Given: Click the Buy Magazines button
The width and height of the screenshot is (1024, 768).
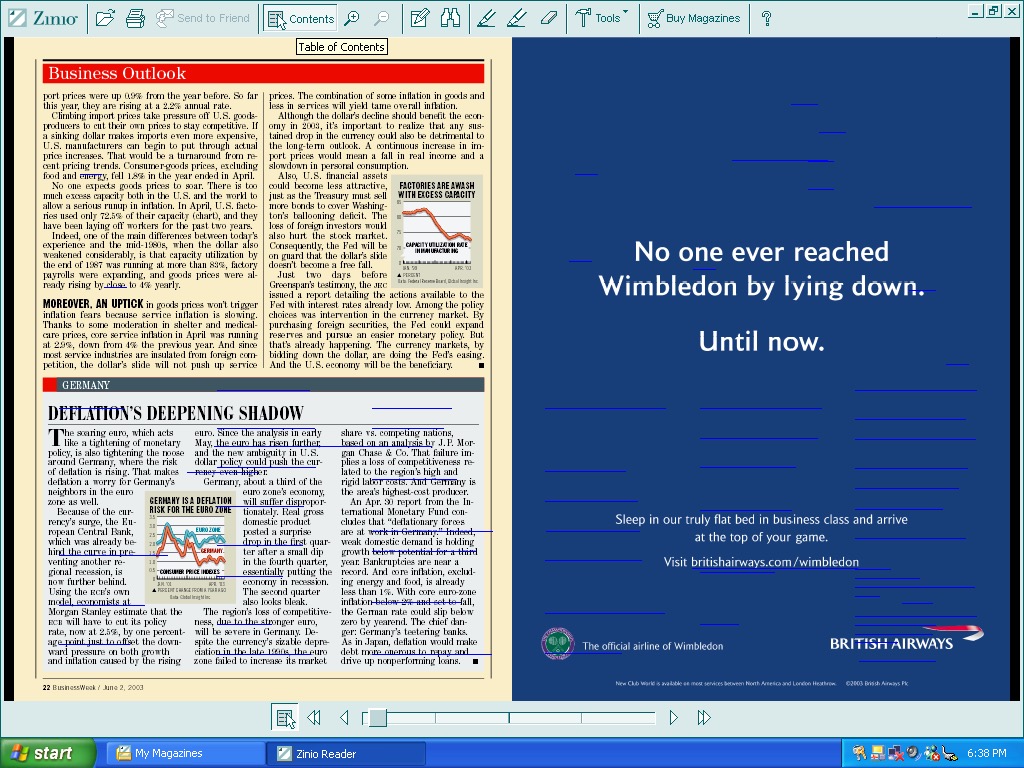Looking at the screenshot, I should coord(693,18).
